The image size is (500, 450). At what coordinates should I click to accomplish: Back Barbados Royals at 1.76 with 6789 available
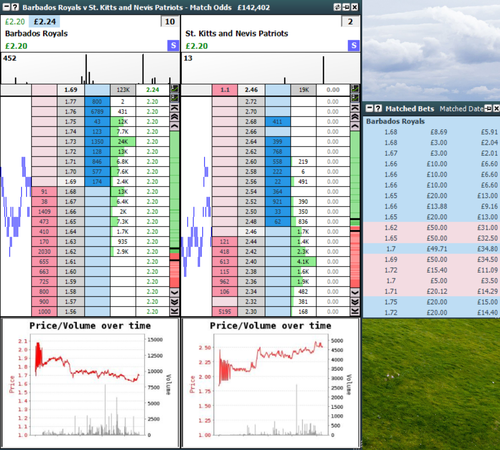[x=97, y=112]
